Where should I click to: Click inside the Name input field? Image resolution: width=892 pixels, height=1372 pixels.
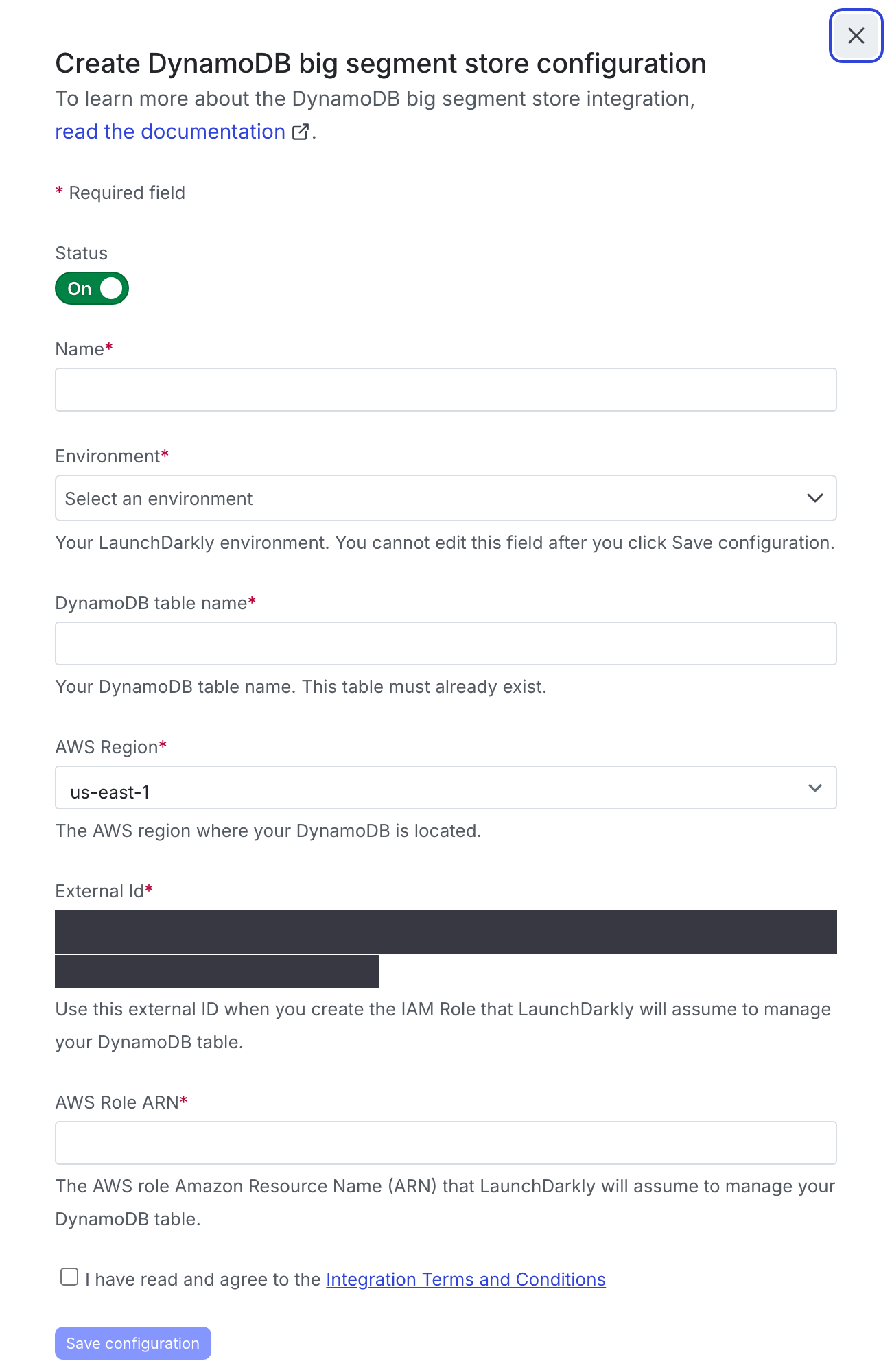pos(446,389)
